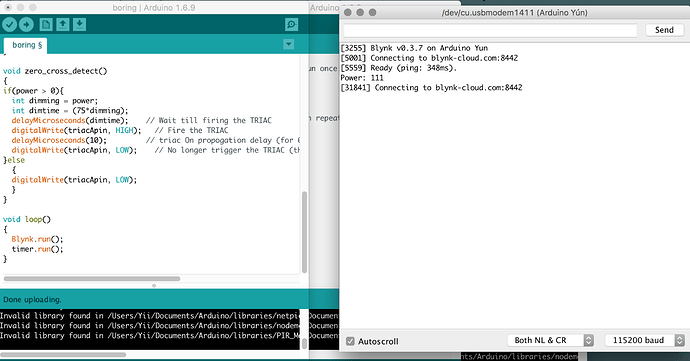Image resolution: width=690 pixels, height=361 pixels.
Task: Click the Done uploading status bar
Action: (169, 299)
